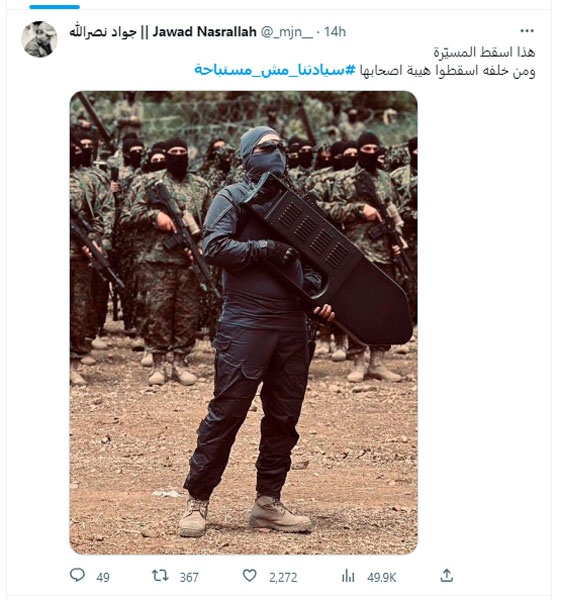Click the tweet text line هذا اسقط المسيّرة

pyautogui.click(x=484, y=52)
